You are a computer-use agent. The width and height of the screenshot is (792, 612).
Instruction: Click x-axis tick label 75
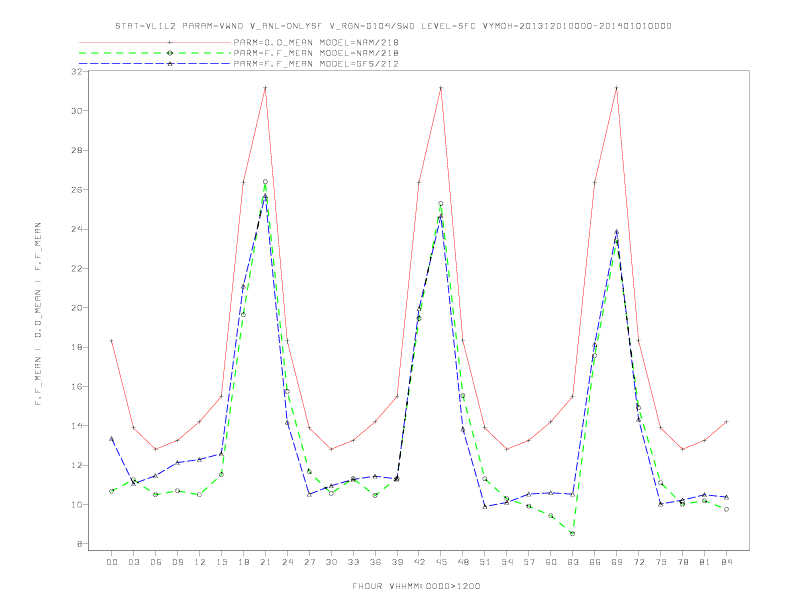click(x=661, y=562)
